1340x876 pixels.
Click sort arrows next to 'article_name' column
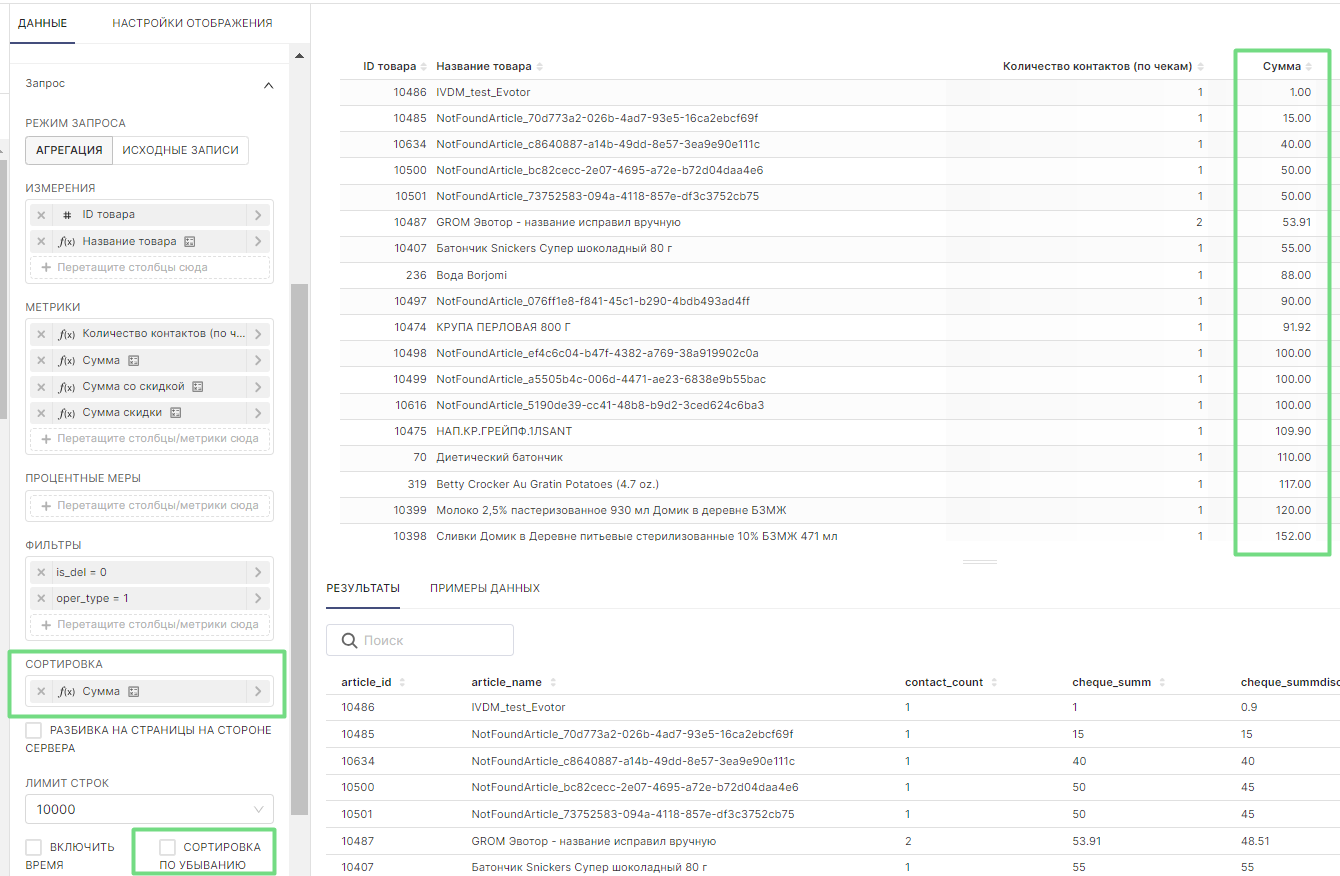click(552, 683)
